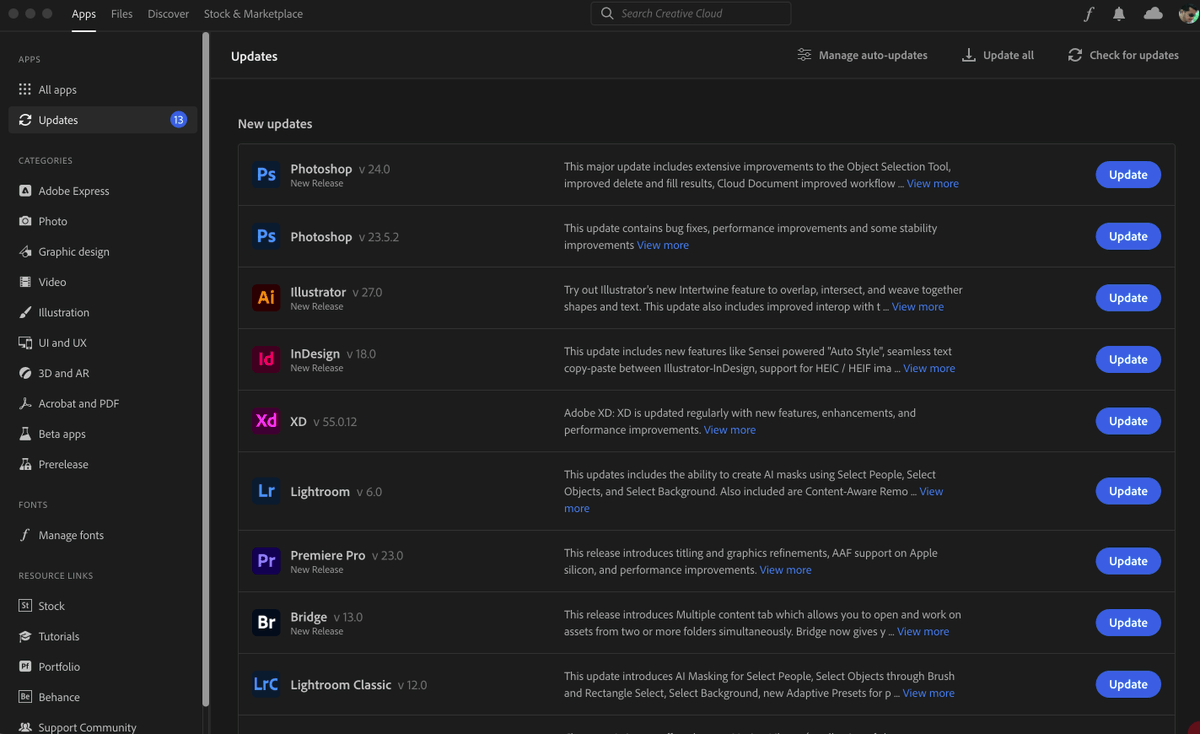Image resolution: width=1200 pixels, height=734 pixels.
Task: Click the XD app icon
Action: [266, 421]
